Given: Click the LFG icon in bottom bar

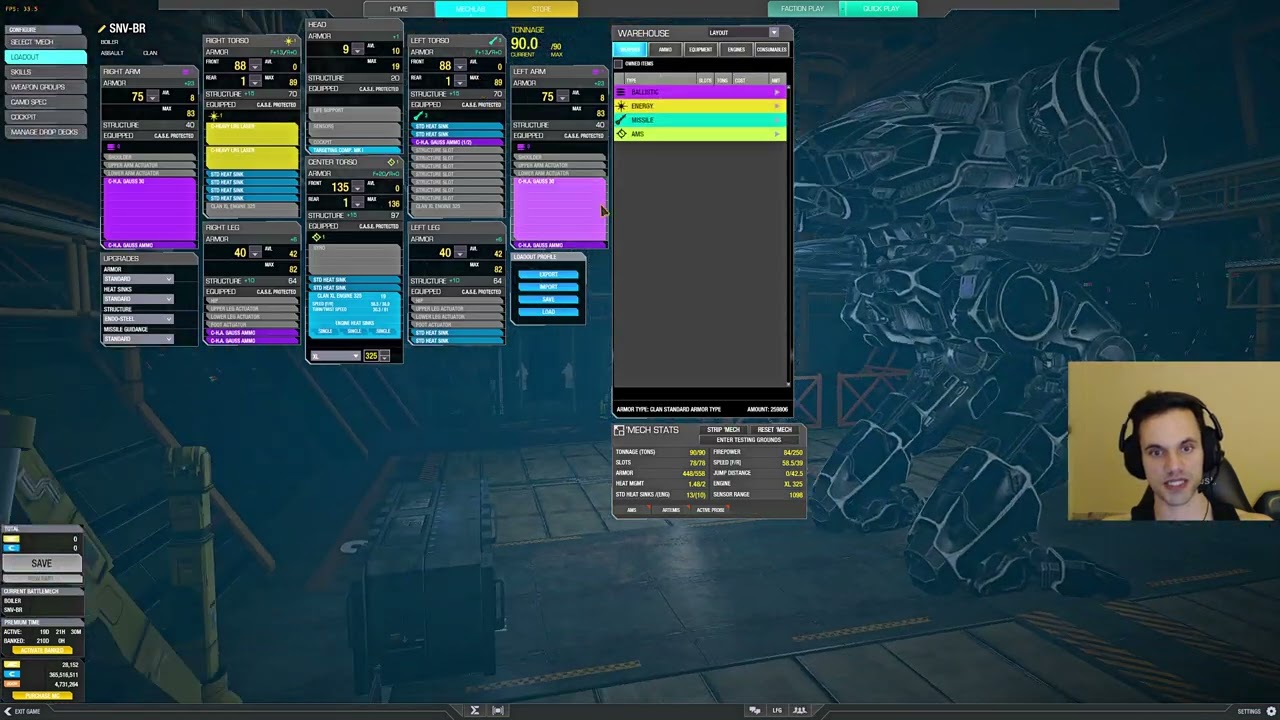Looking at the screenshot, I should click(777, 711).
